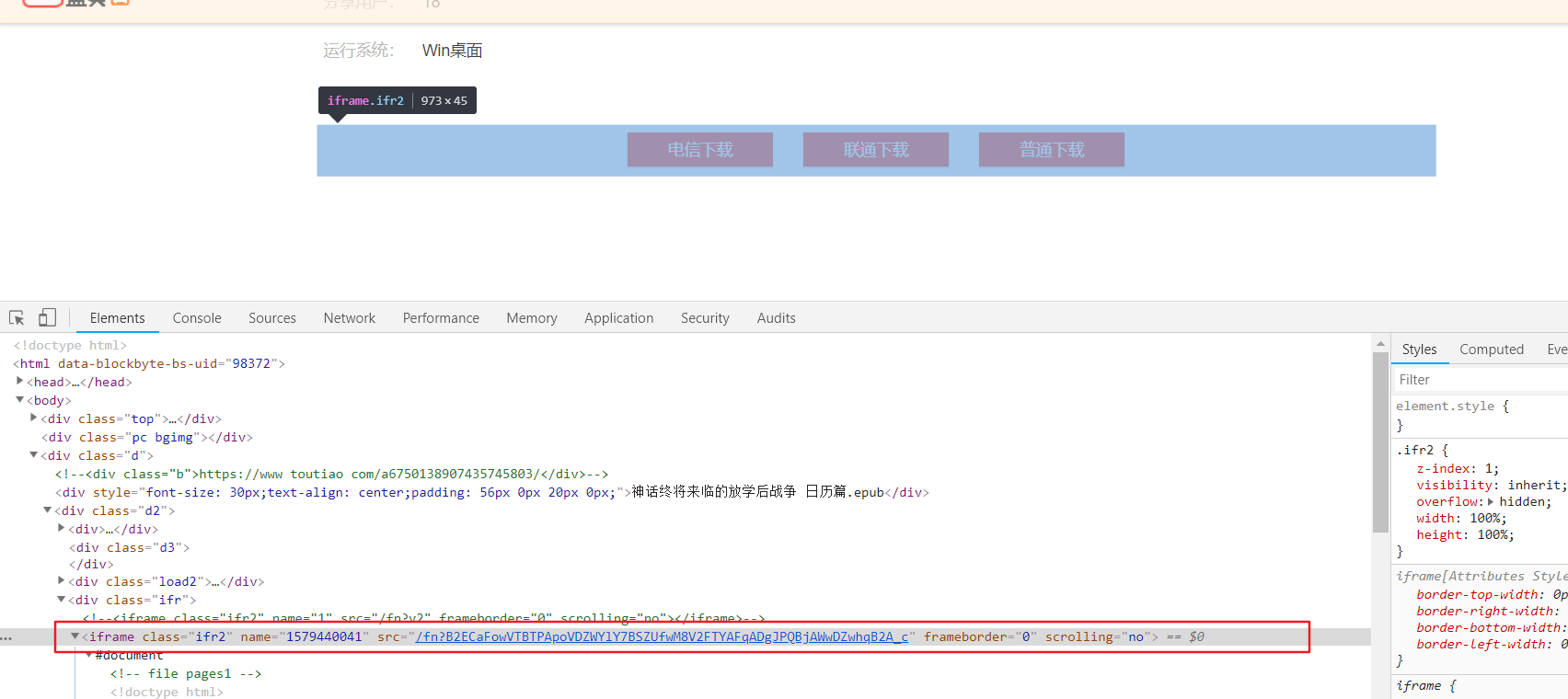Click the width: 100% declaration

coord(1461,518)
